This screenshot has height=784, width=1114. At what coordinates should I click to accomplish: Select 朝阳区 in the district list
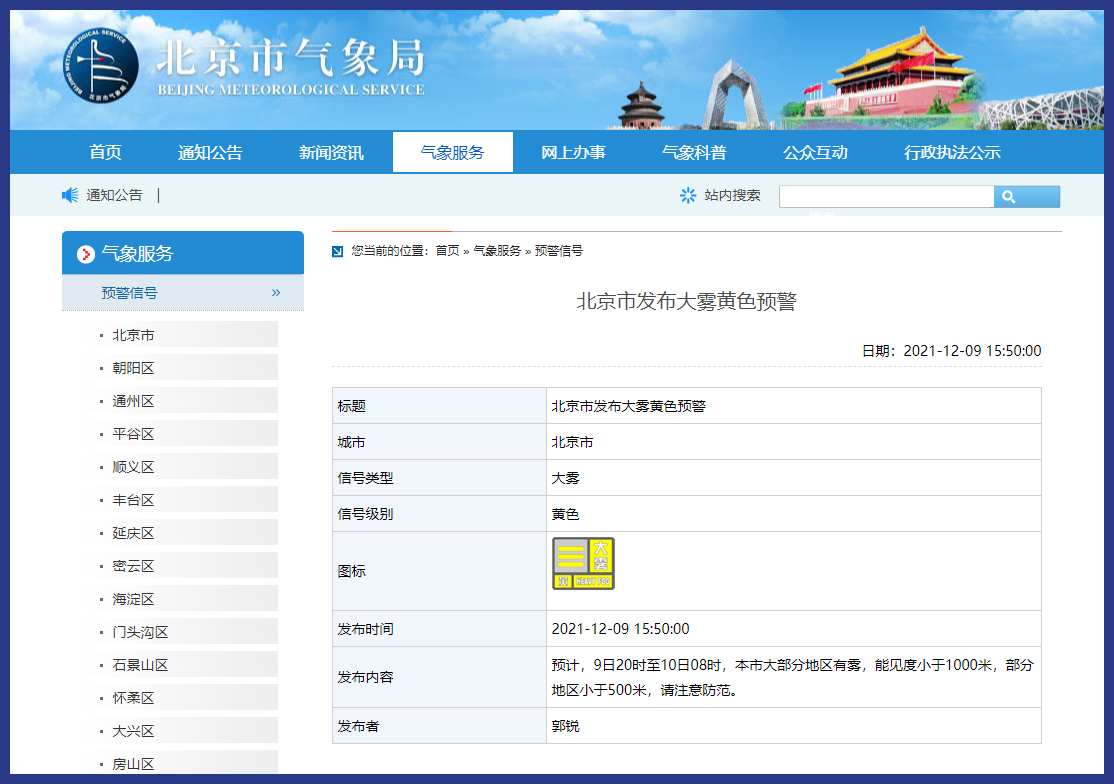133,368
